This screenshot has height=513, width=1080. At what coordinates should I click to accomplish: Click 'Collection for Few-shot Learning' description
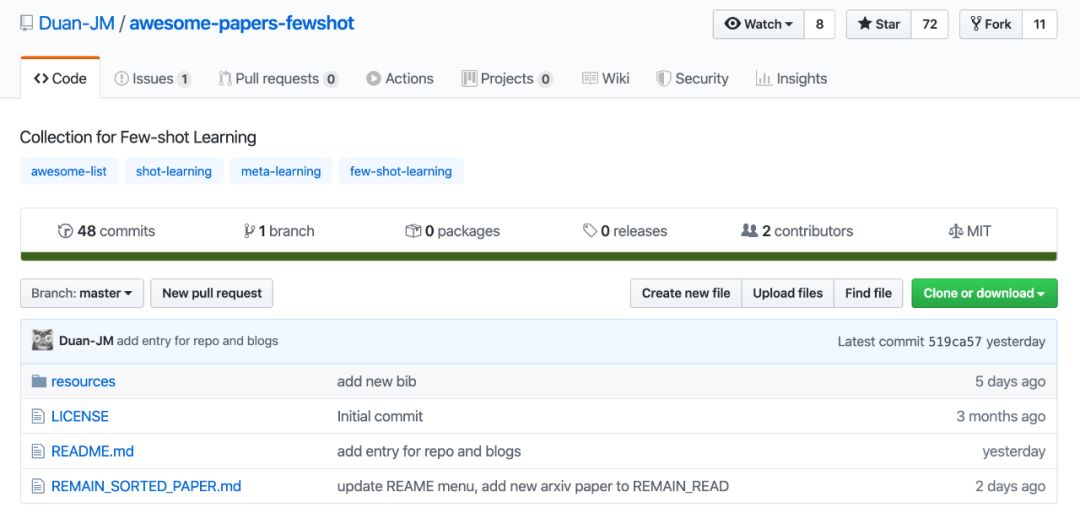coord(138,137)
